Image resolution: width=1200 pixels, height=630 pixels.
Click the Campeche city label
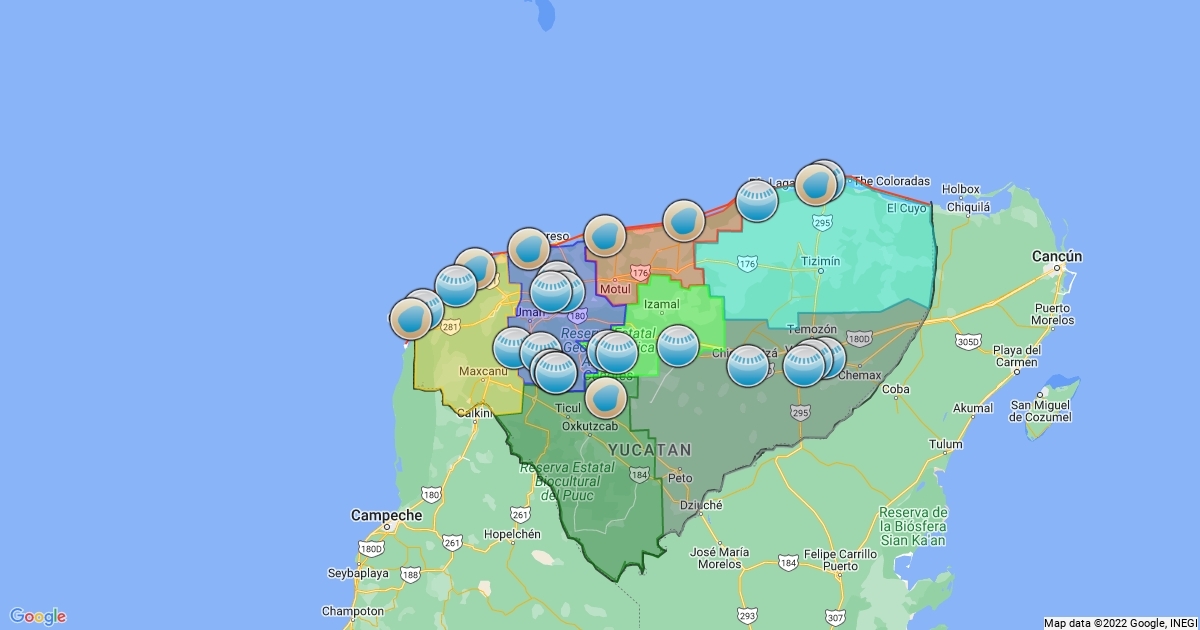pyautogui.click(x=386, y=515)
